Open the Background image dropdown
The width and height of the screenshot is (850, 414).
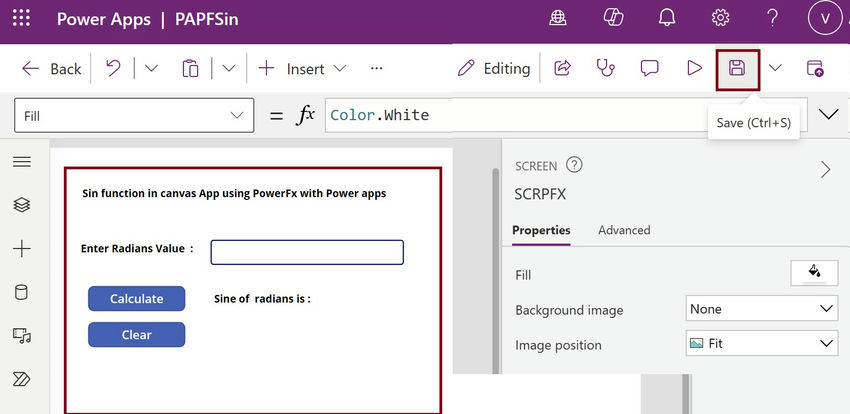(762, 309)
